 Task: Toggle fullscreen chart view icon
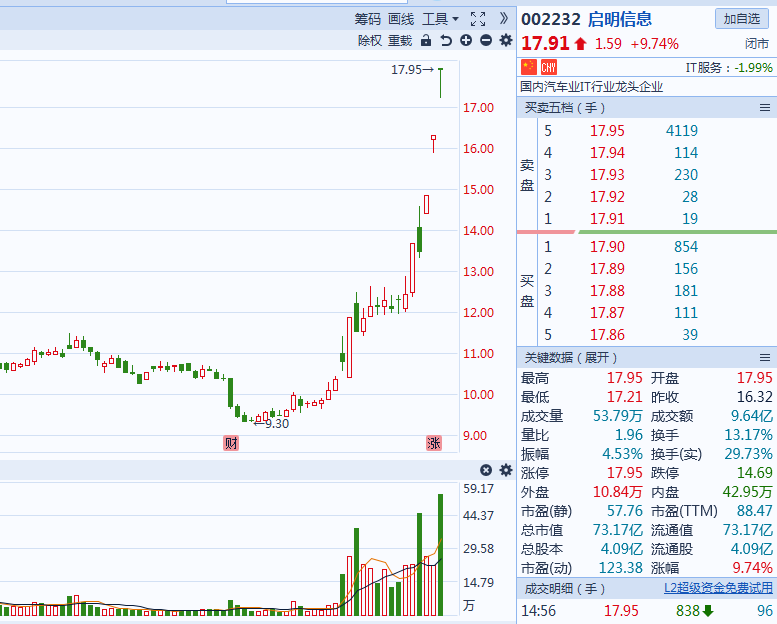pos(478,19)
